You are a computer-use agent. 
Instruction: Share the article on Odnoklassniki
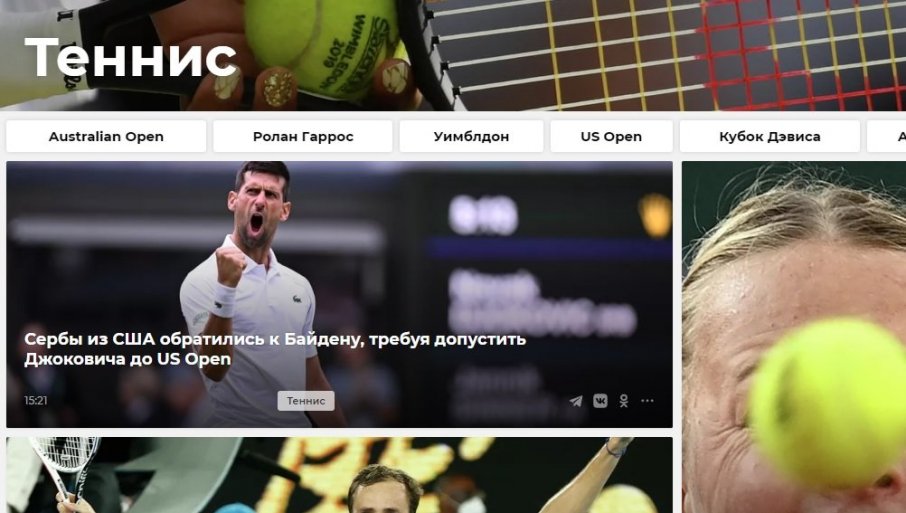pyautogui.click(x=624, y=401)
